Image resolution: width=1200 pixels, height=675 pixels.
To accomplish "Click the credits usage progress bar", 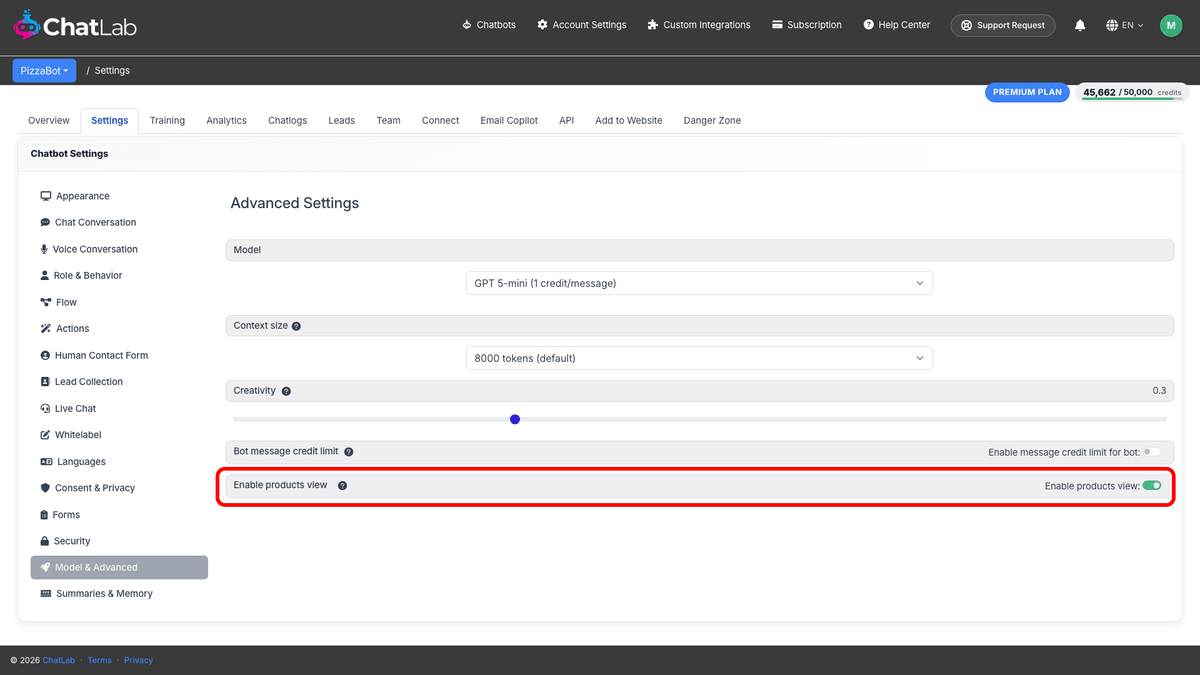I will point(1132,99).
